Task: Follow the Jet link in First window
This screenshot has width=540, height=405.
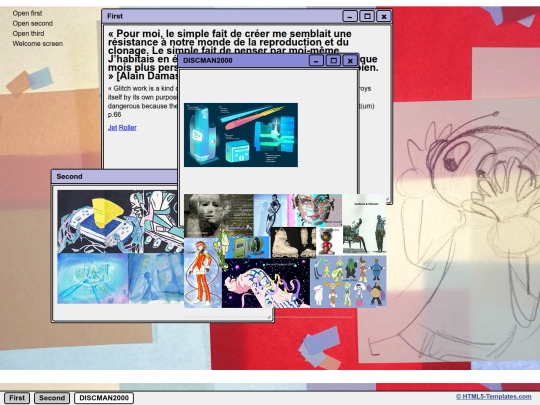Action: [112, 127]
